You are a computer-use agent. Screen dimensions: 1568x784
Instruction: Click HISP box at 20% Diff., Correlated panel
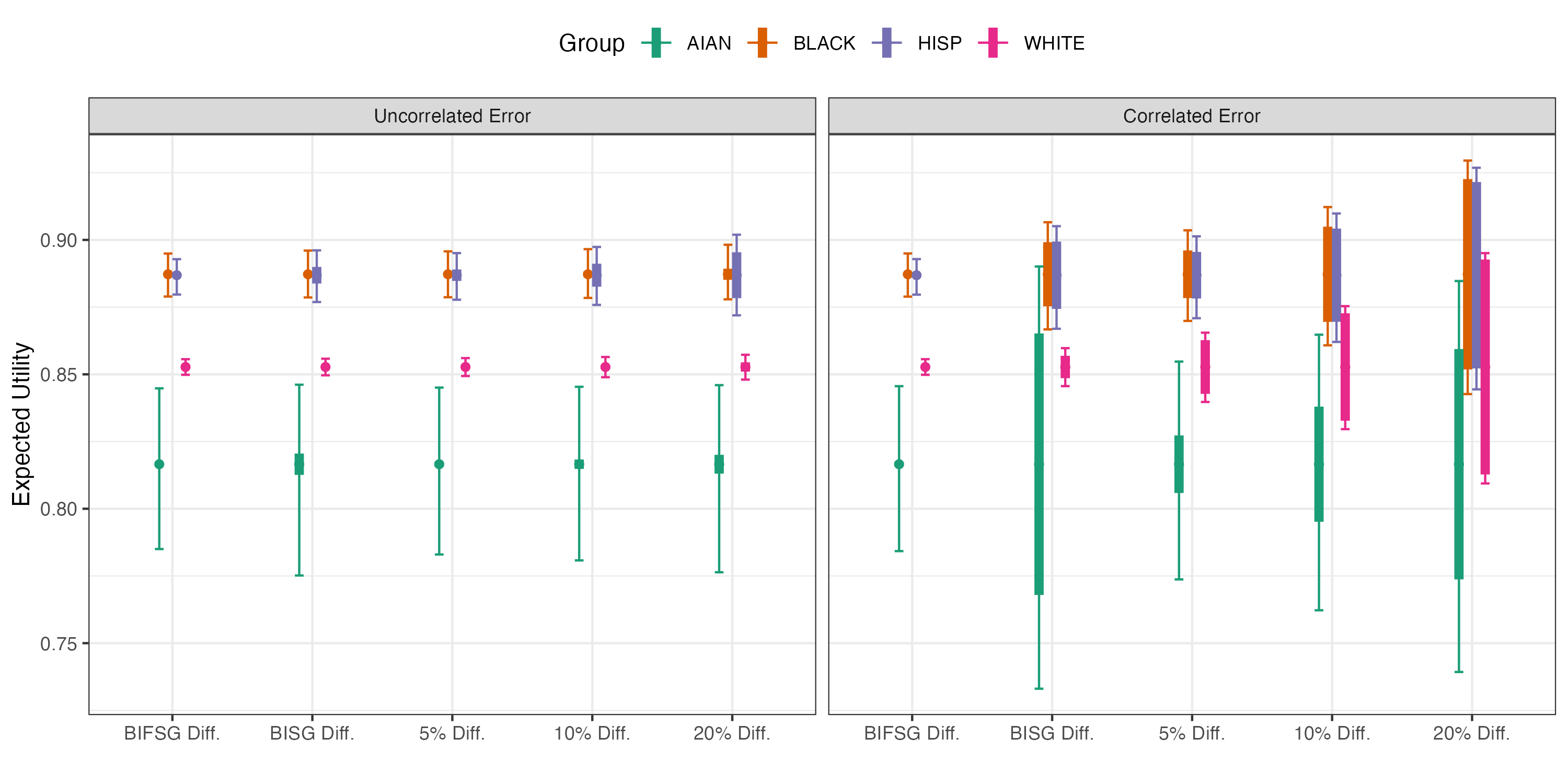[x=1477, y=275]
